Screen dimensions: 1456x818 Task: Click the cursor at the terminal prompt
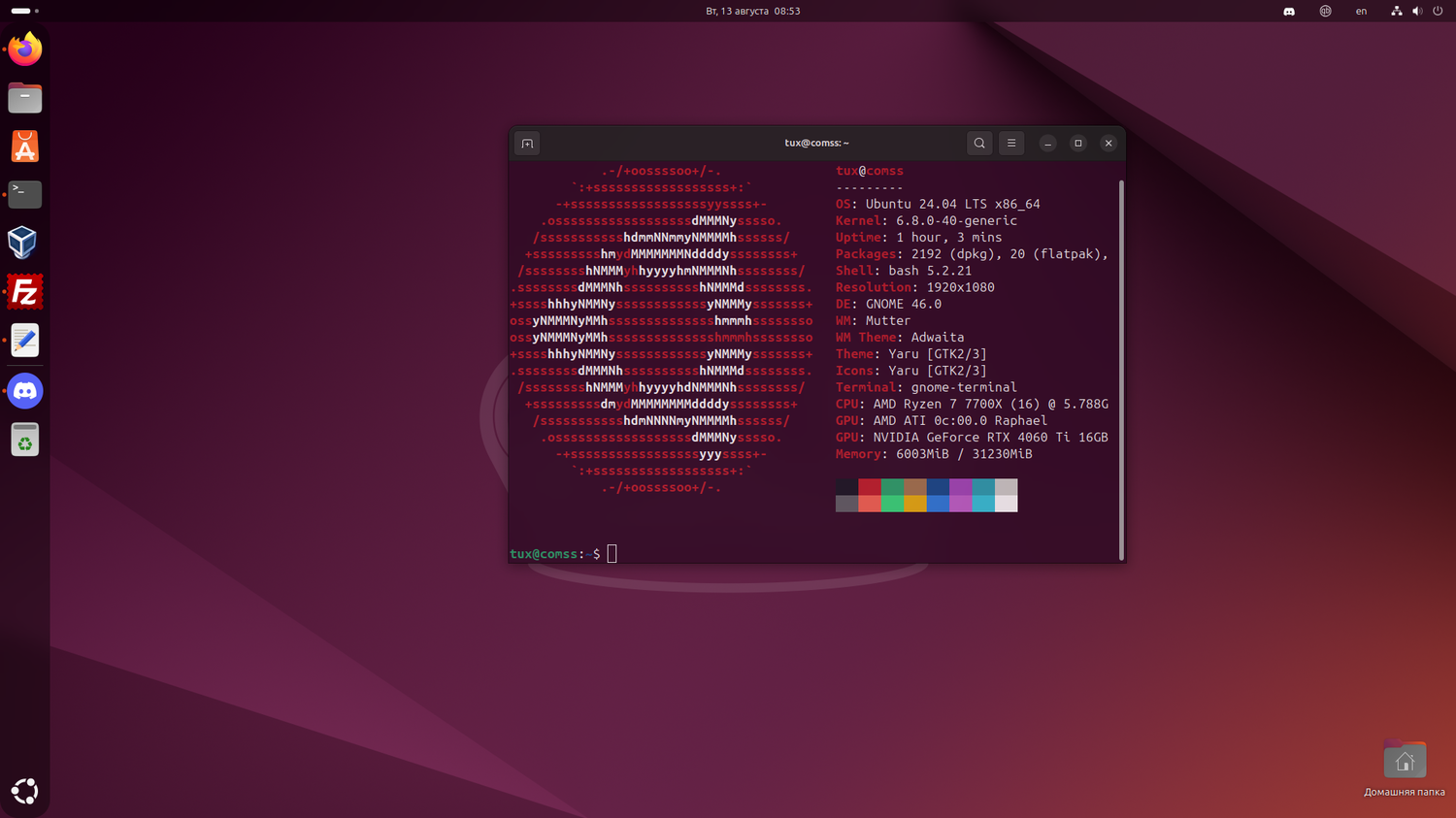[x=612, y=554]
